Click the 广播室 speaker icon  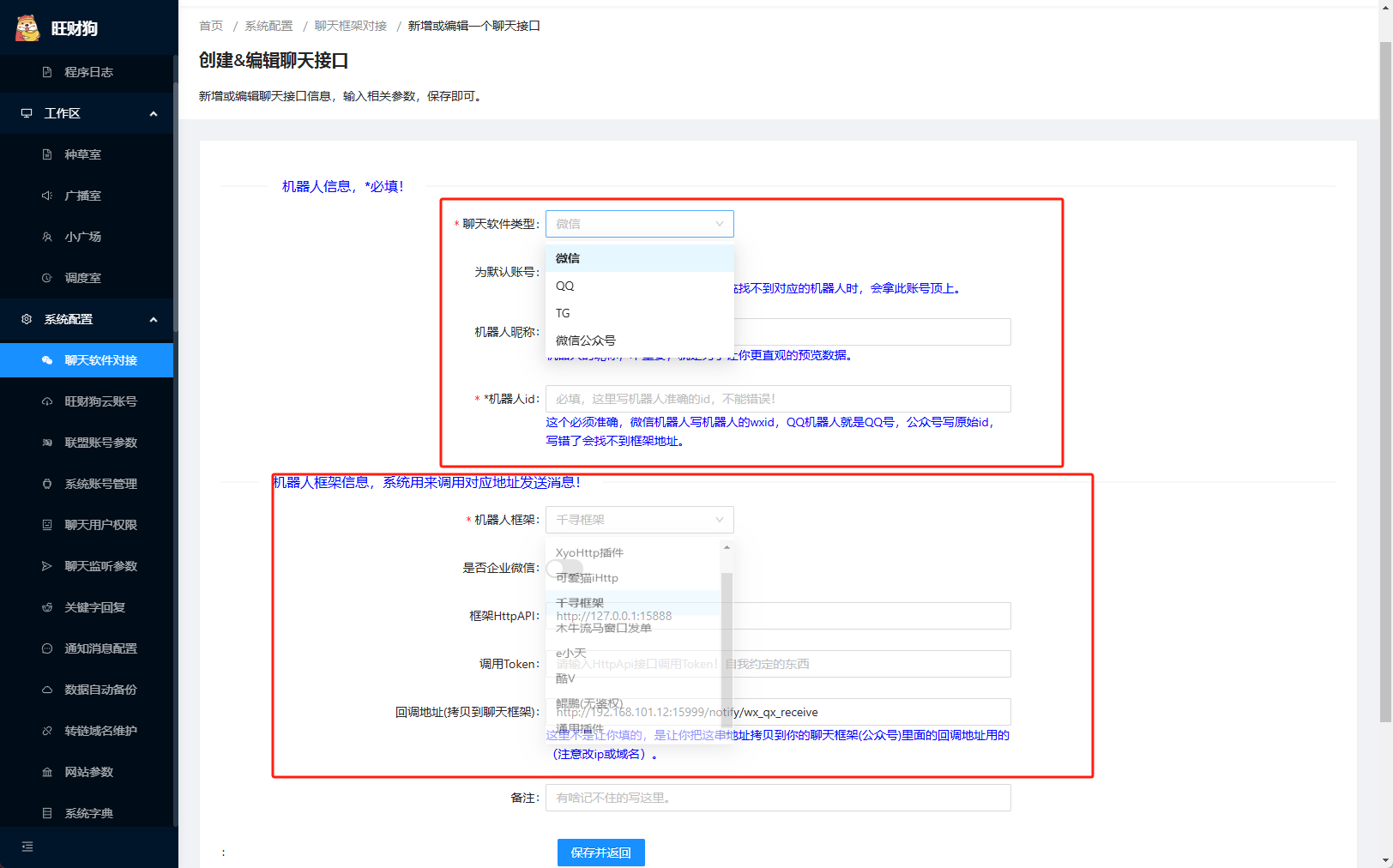point(47,196)
